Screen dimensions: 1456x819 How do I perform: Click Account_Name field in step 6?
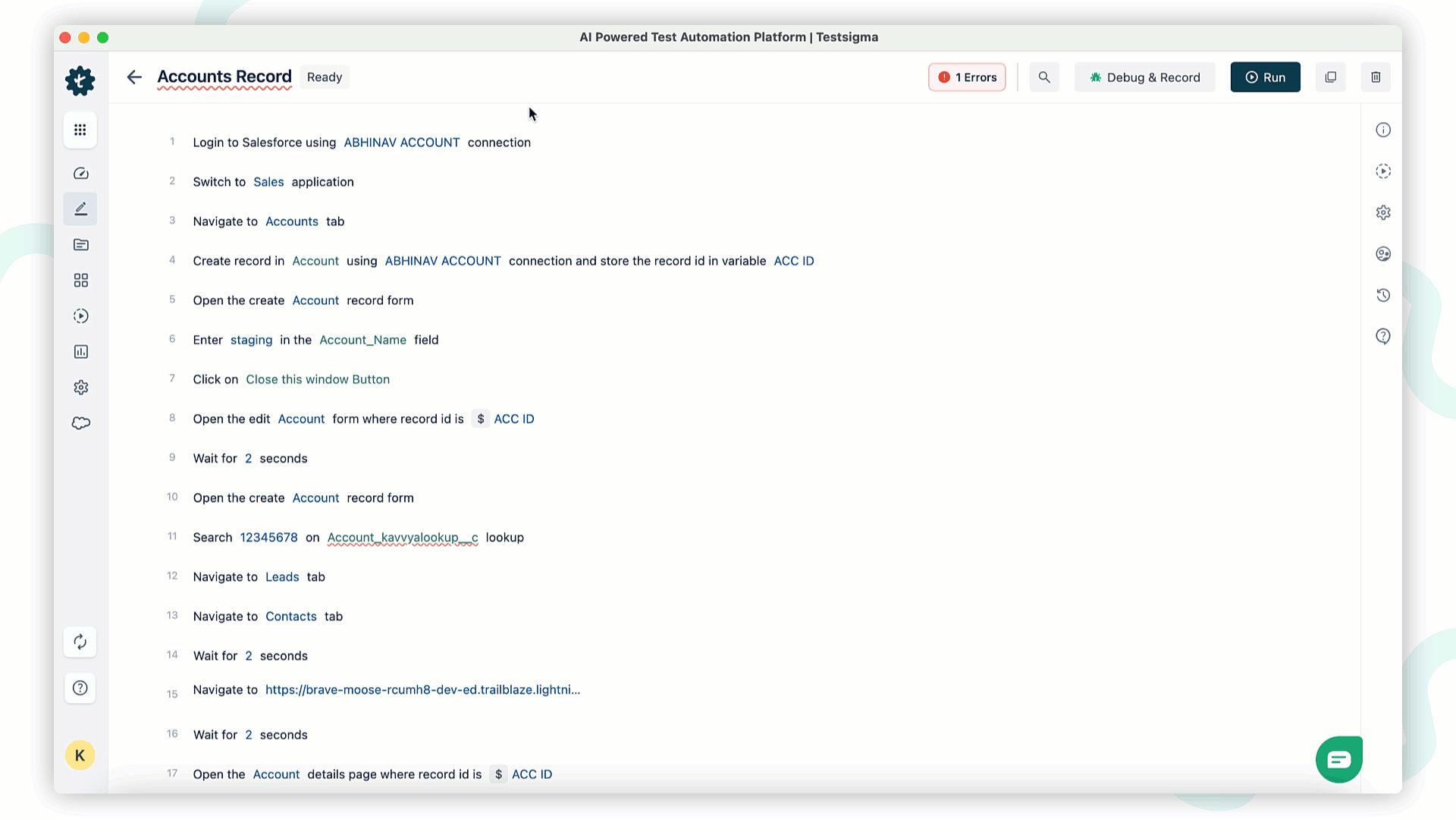coord(362,340)
